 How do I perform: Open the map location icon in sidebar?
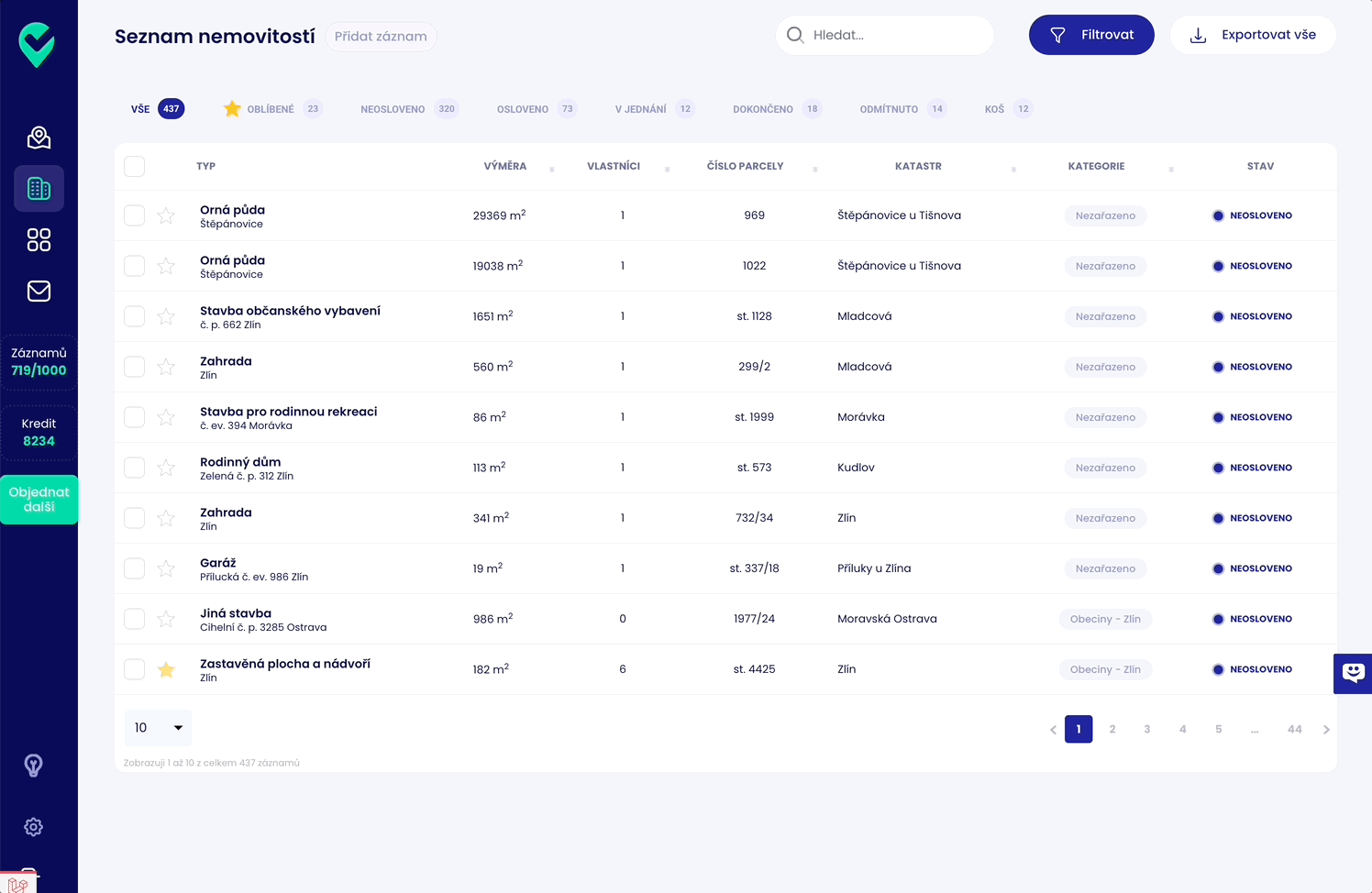(39, 138)
